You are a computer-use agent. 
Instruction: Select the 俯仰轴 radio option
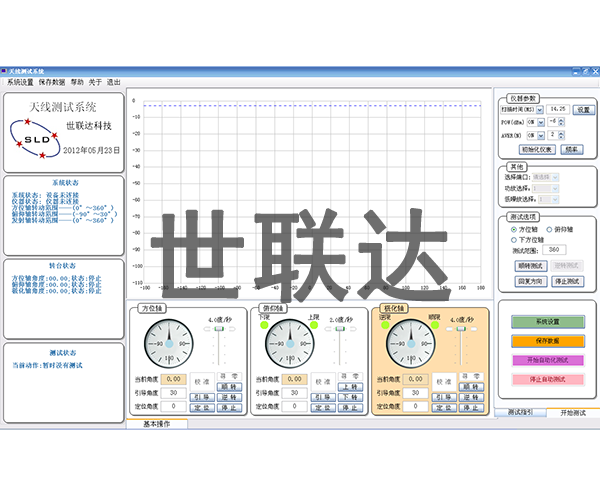(x=549, y=230)
